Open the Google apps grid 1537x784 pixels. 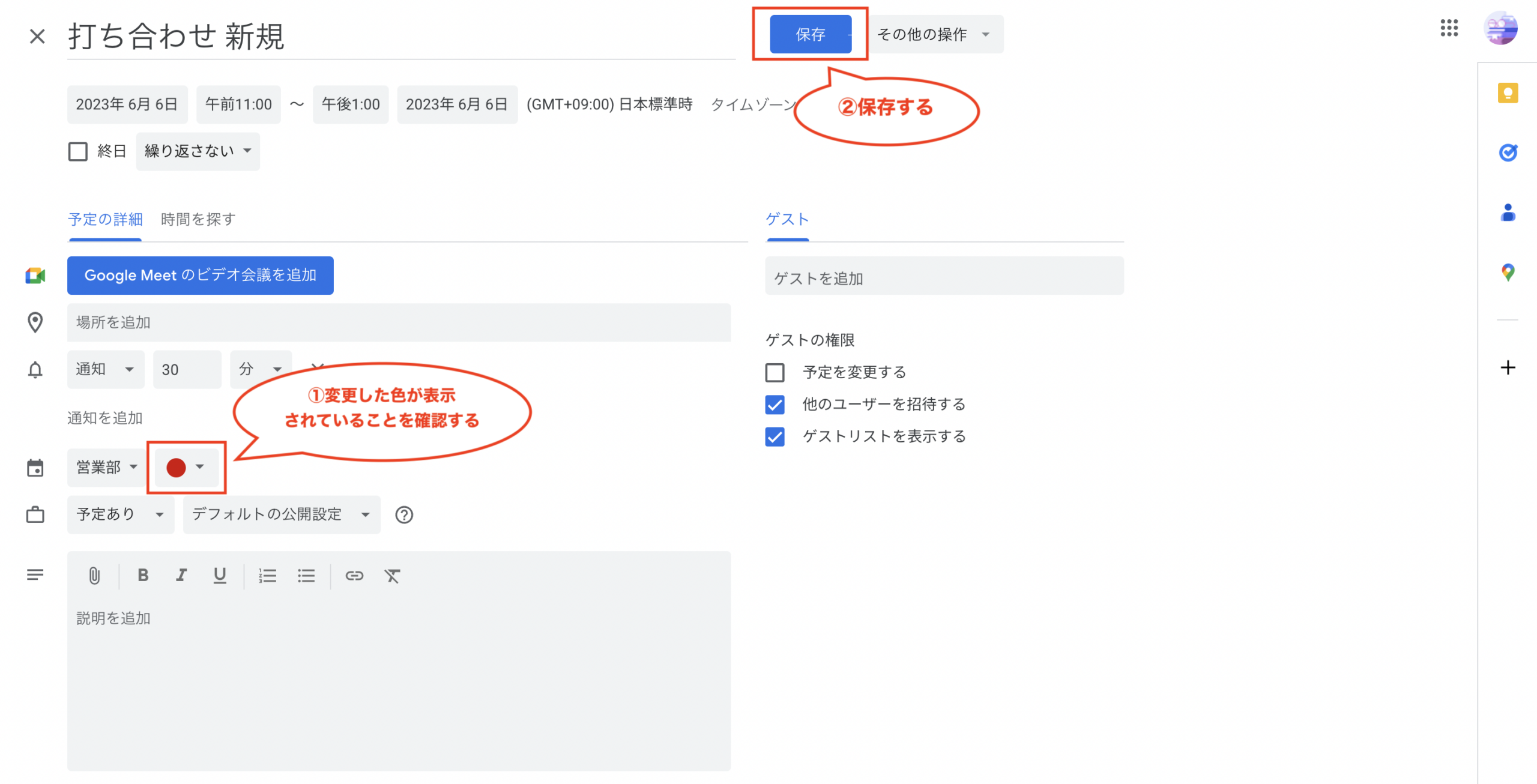(x=1449, y=28)
